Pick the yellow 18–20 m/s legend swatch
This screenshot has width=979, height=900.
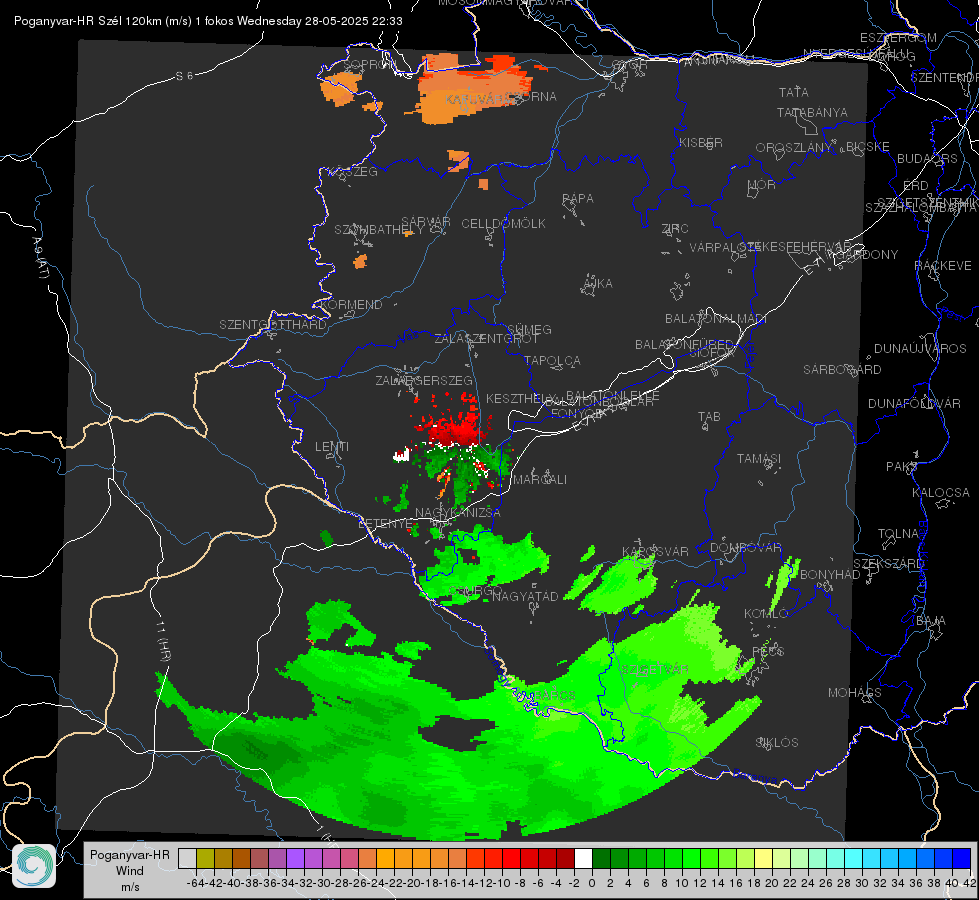(x=763, y=858)
